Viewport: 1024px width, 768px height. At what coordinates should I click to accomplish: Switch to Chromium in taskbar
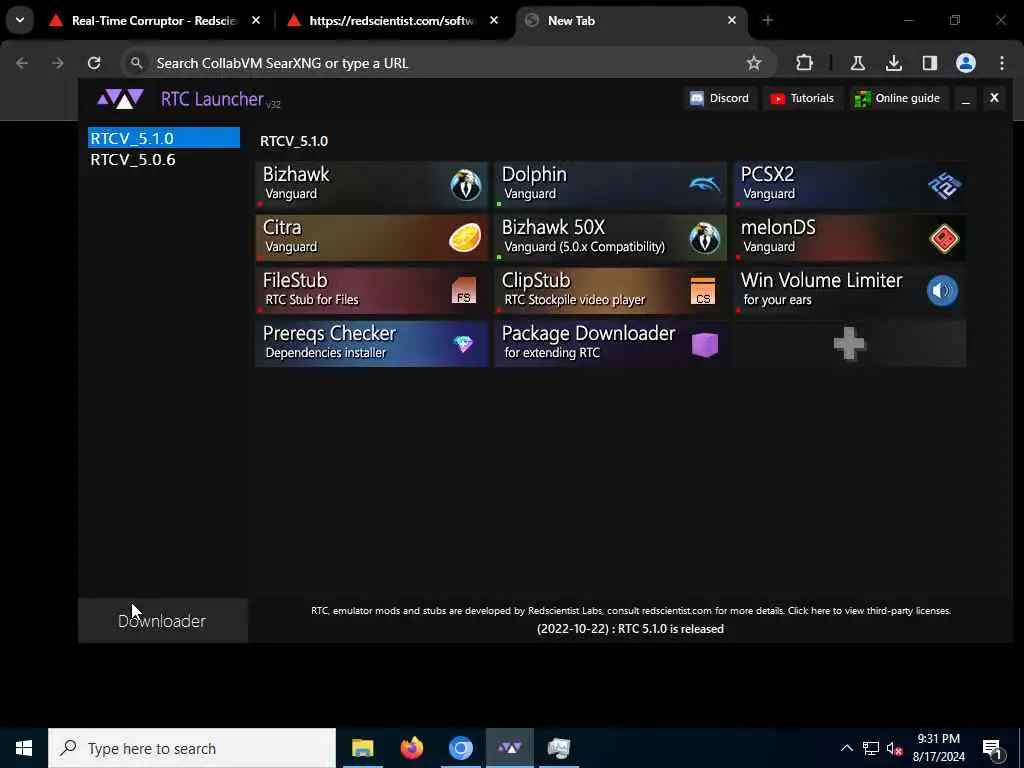point(460,748)
